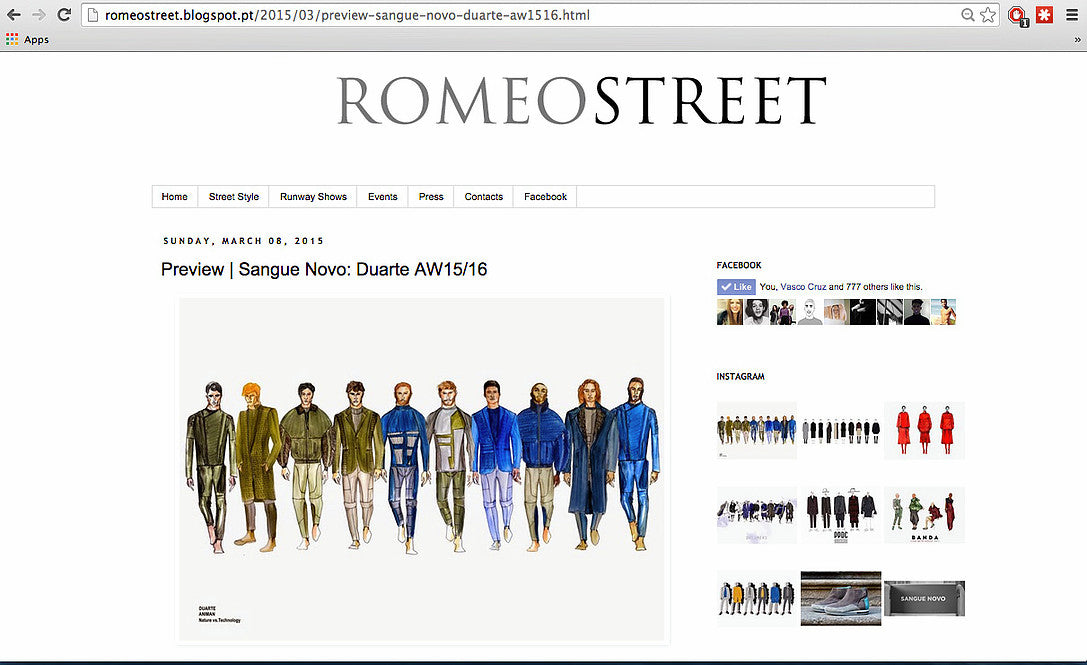Open Instagram thumbnail labeled BANDA
Screen dimensions: 1087x665
(x=924, y=515)
